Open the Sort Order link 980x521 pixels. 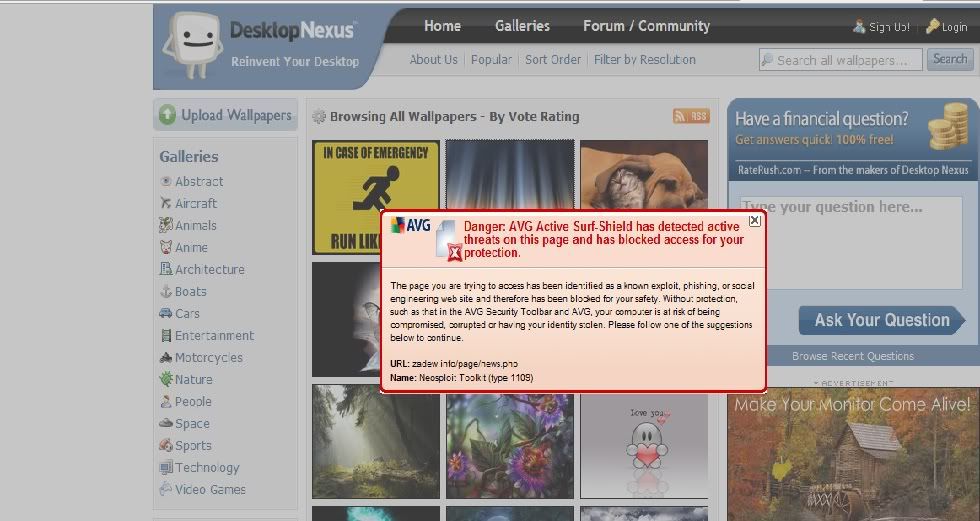click(553, 60)
